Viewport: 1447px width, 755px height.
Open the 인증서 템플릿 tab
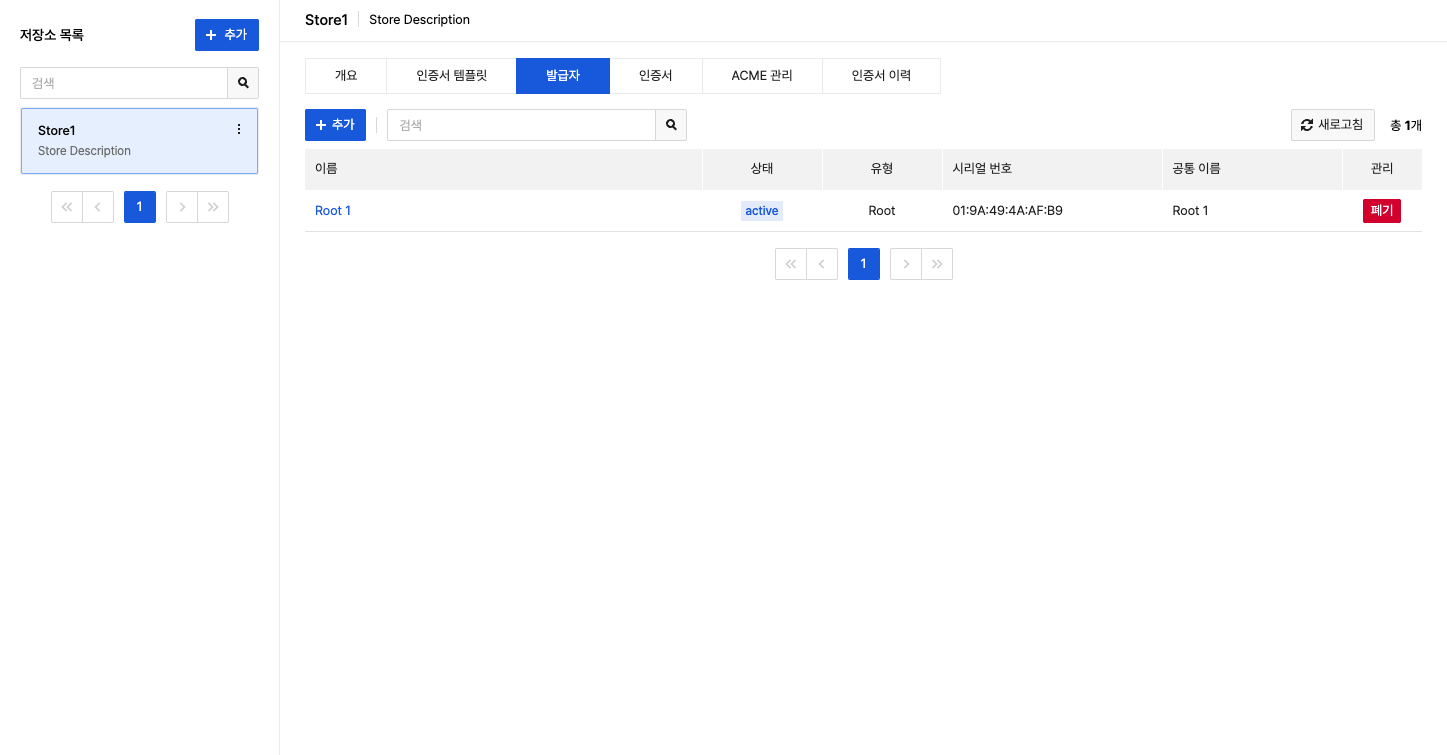(x=450, y=75)
